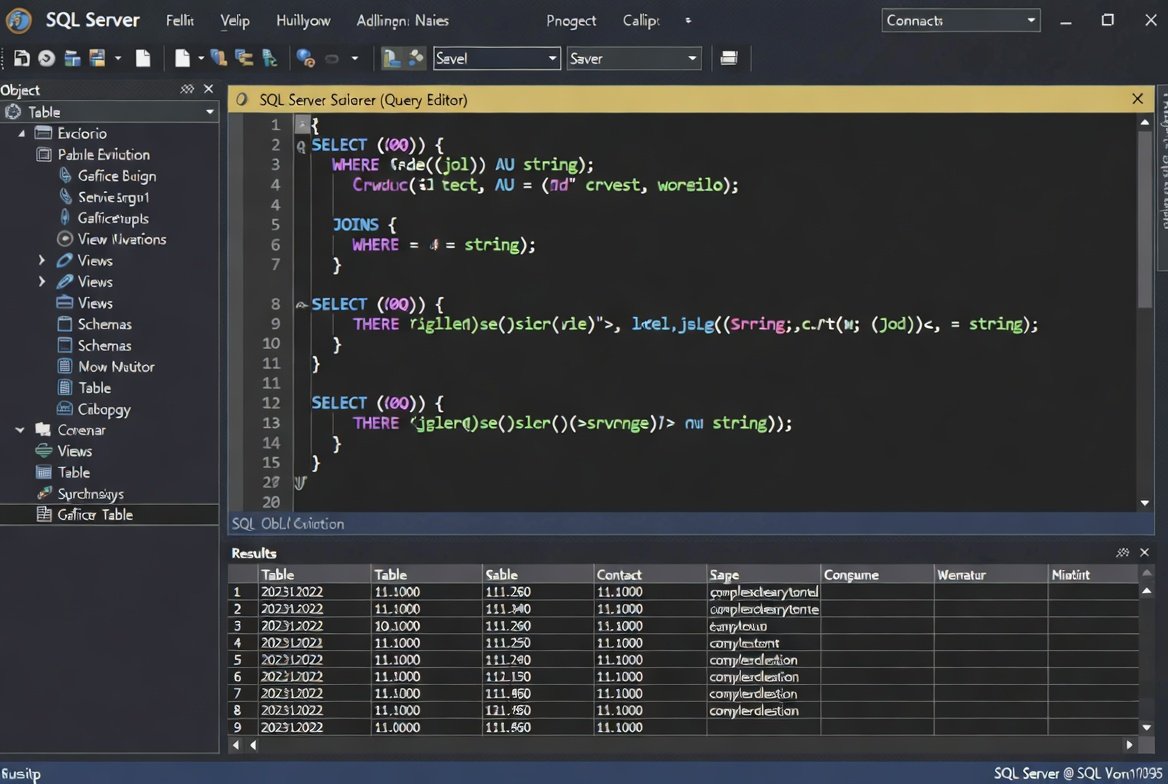The image size is (1168, 784).
Task: Open the Adllingn Naies menu
Action: [x=402, y=20]
